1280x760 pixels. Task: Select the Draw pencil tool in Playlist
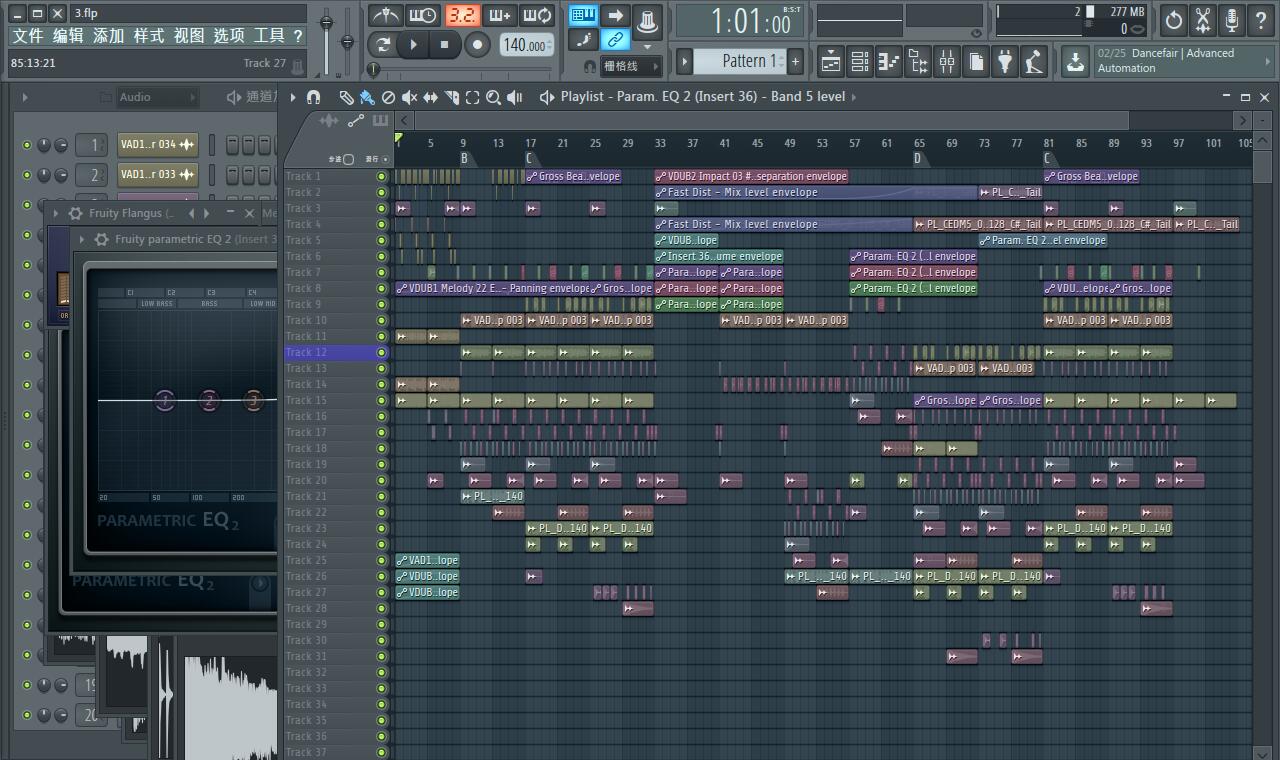coord(346,97)
